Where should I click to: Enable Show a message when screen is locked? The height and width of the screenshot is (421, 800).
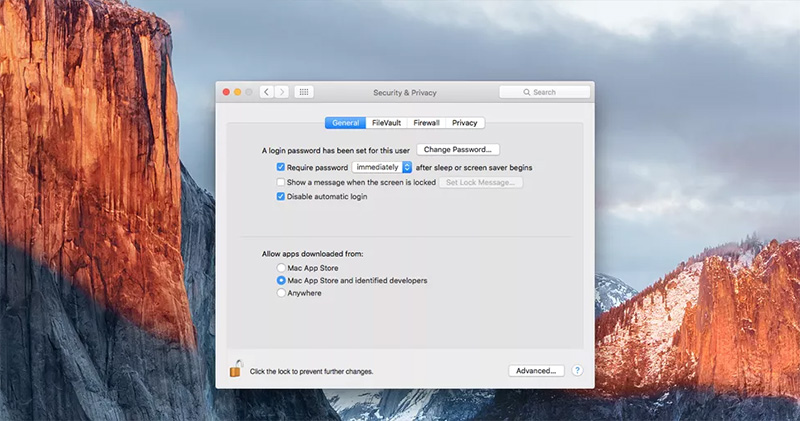(281, 182)
